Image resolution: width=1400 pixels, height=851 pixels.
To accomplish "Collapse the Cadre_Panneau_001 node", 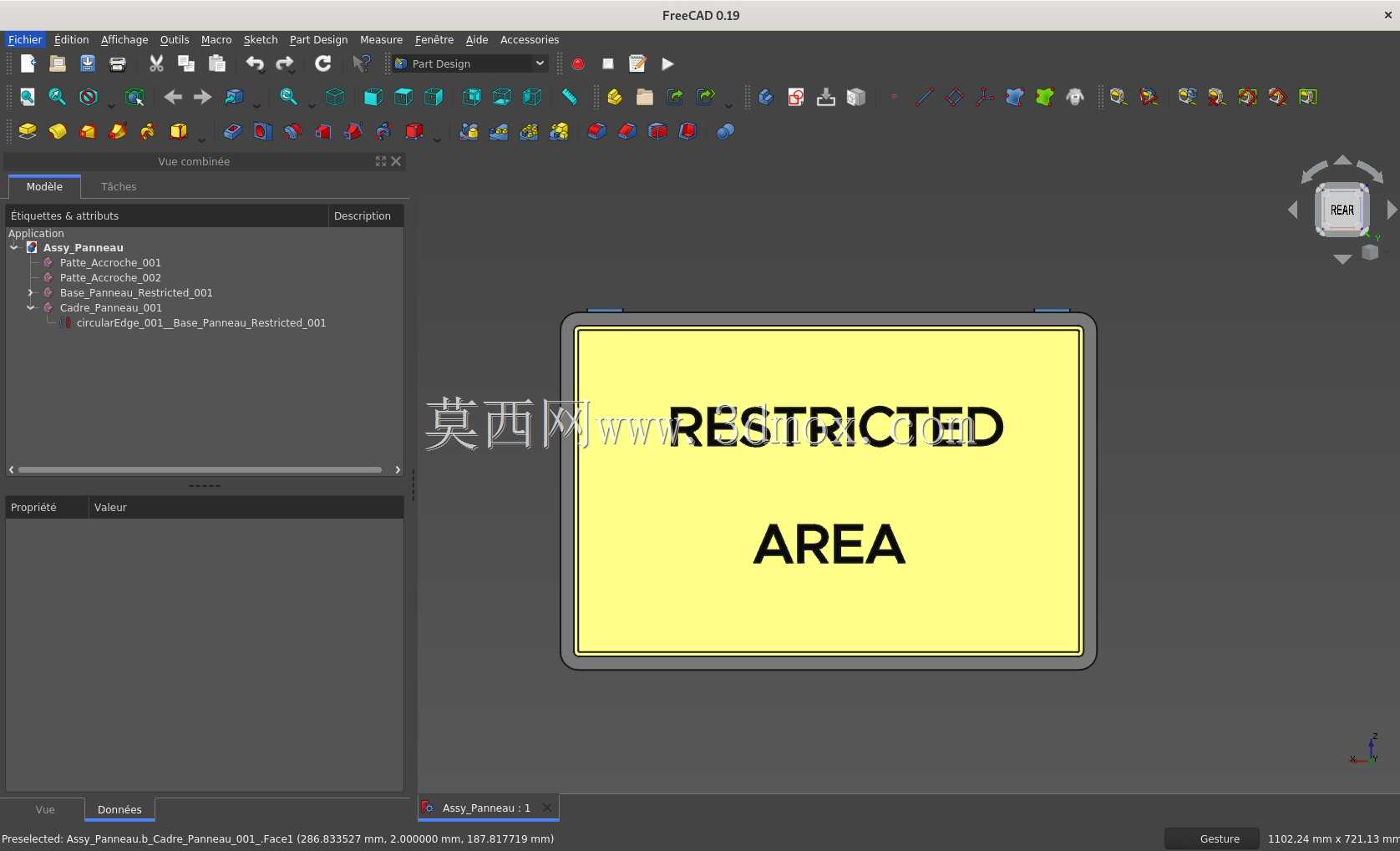I will point(31,307).
